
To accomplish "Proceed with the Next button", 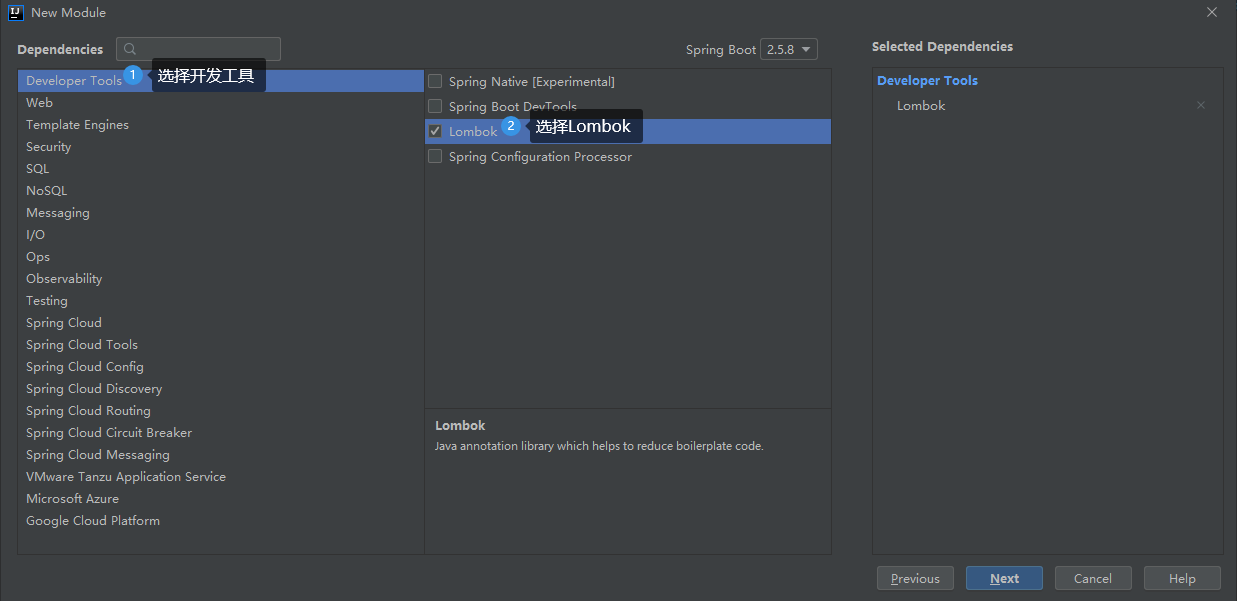I will 1004,578.
